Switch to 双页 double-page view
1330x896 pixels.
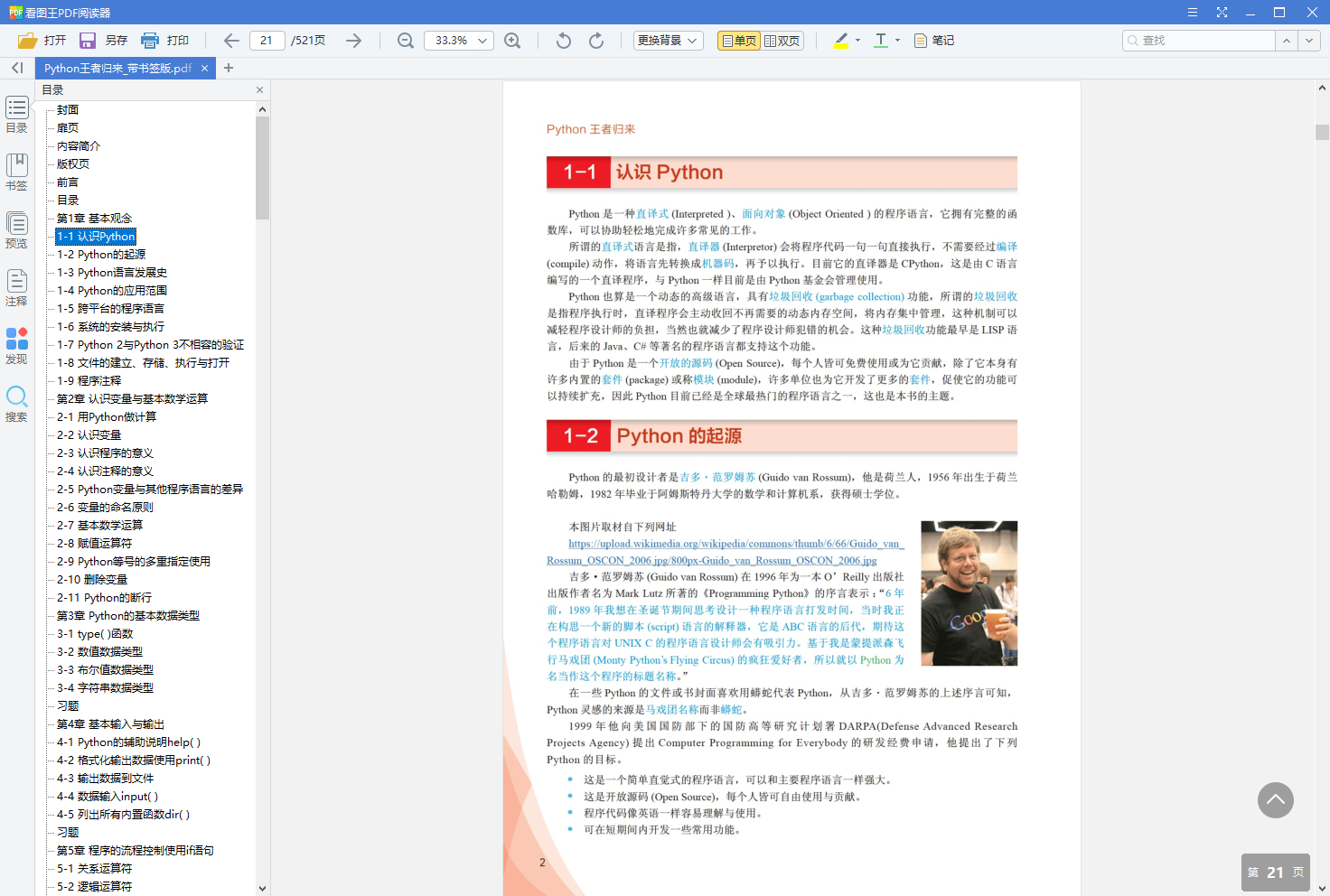pos(782,41)
